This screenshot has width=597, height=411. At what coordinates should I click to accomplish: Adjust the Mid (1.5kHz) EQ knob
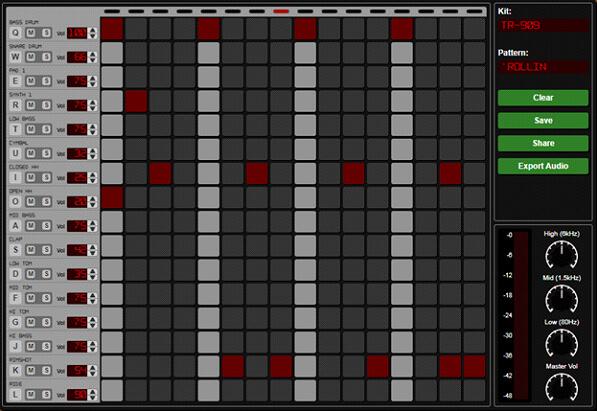click(562, 299)
